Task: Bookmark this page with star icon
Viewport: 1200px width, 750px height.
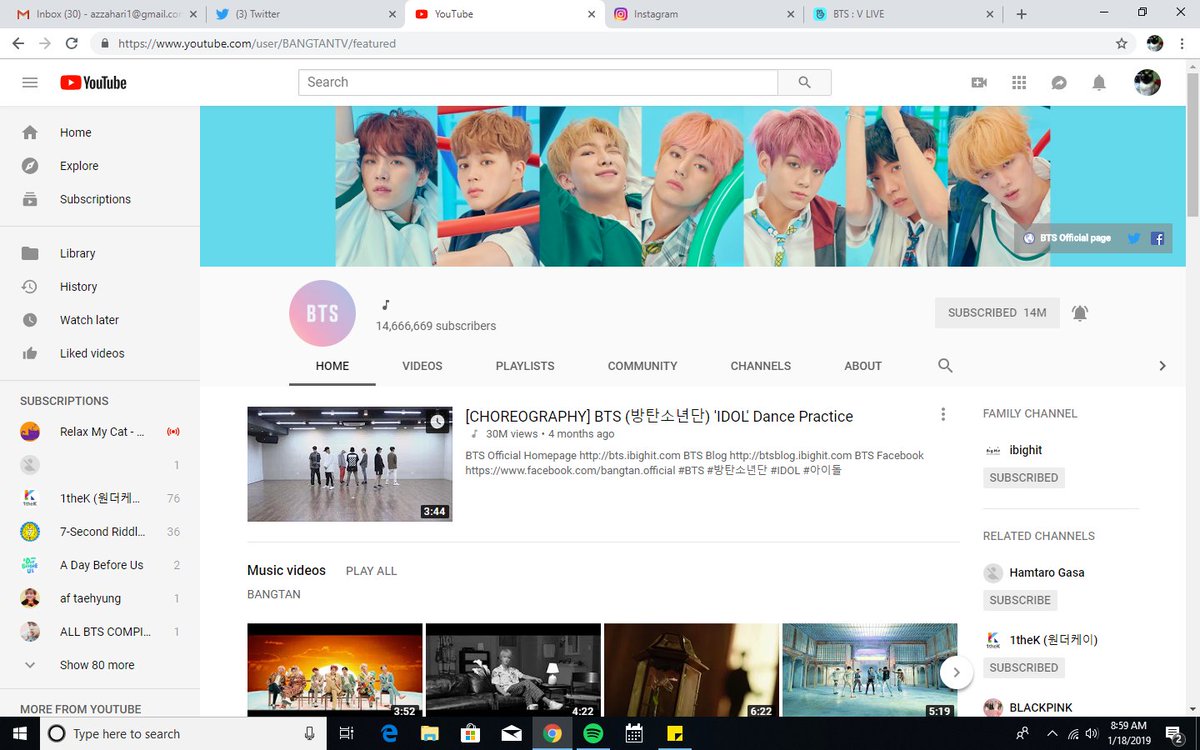Action: click(1121, 44)
